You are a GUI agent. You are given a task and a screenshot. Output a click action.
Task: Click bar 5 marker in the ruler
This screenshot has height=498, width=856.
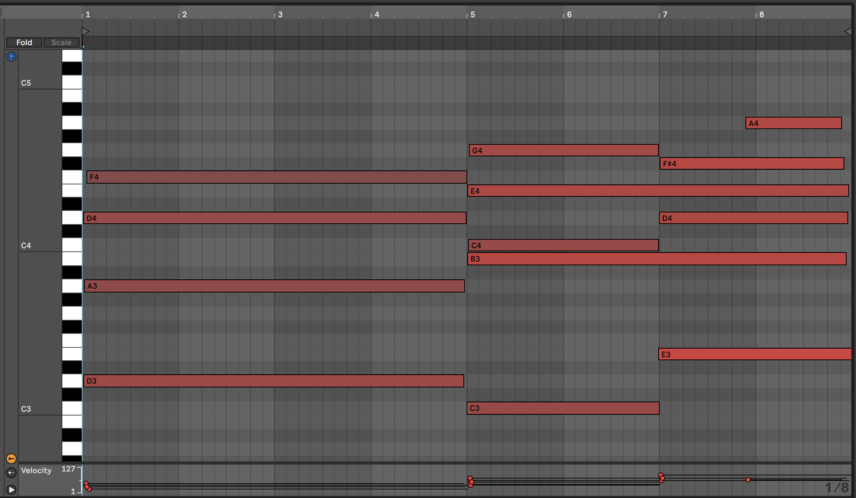pos(472,14)
